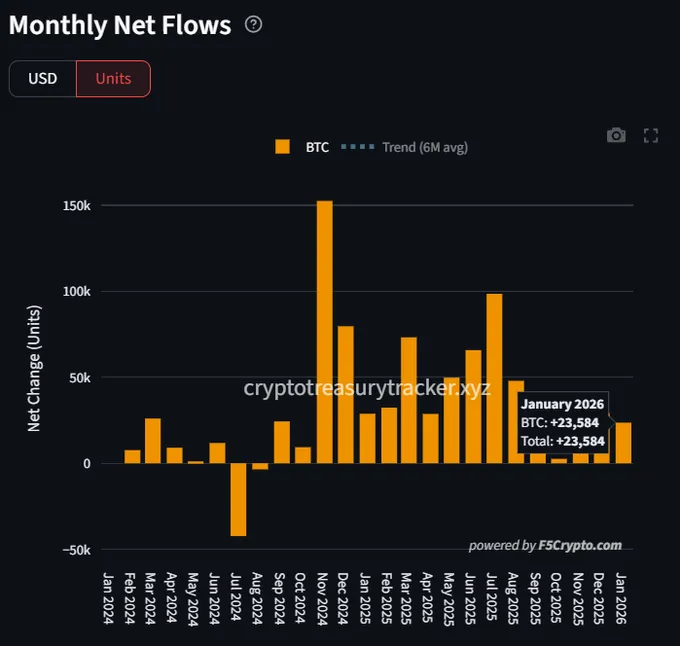Select the Units toggle option

[x=113, y=79]
